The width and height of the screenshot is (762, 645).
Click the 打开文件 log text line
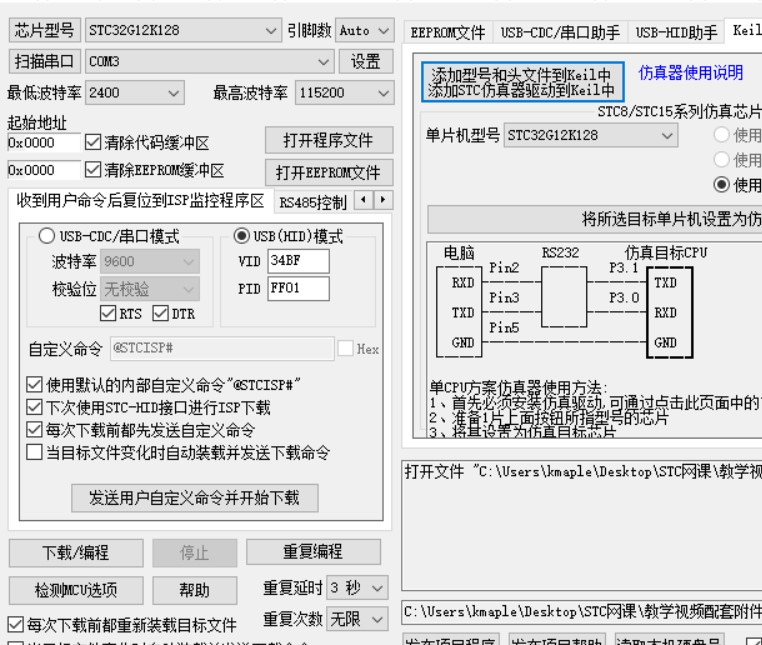pos(583,471)
